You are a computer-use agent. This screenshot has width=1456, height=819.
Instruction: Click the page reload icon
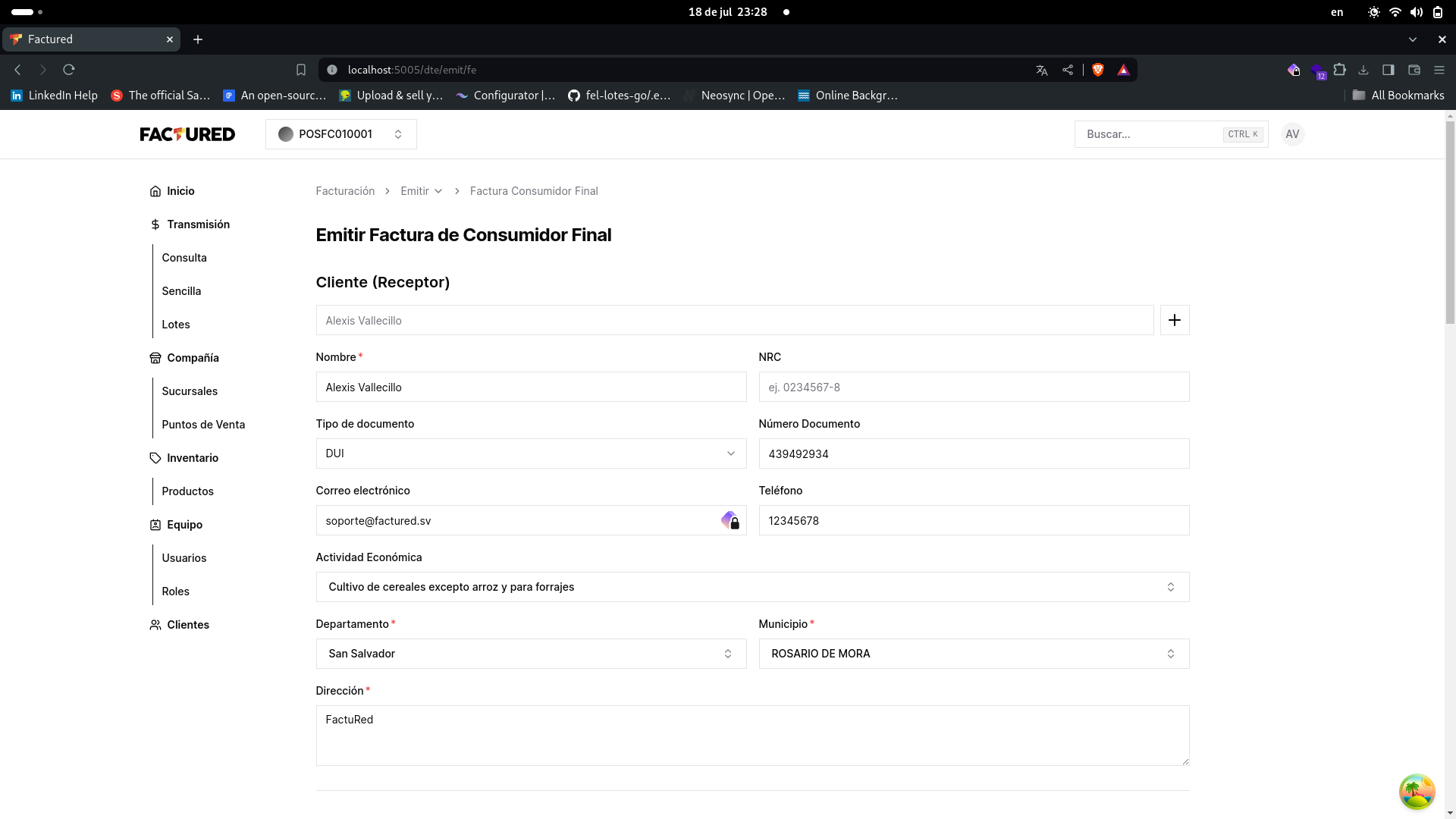coord(69,70)
